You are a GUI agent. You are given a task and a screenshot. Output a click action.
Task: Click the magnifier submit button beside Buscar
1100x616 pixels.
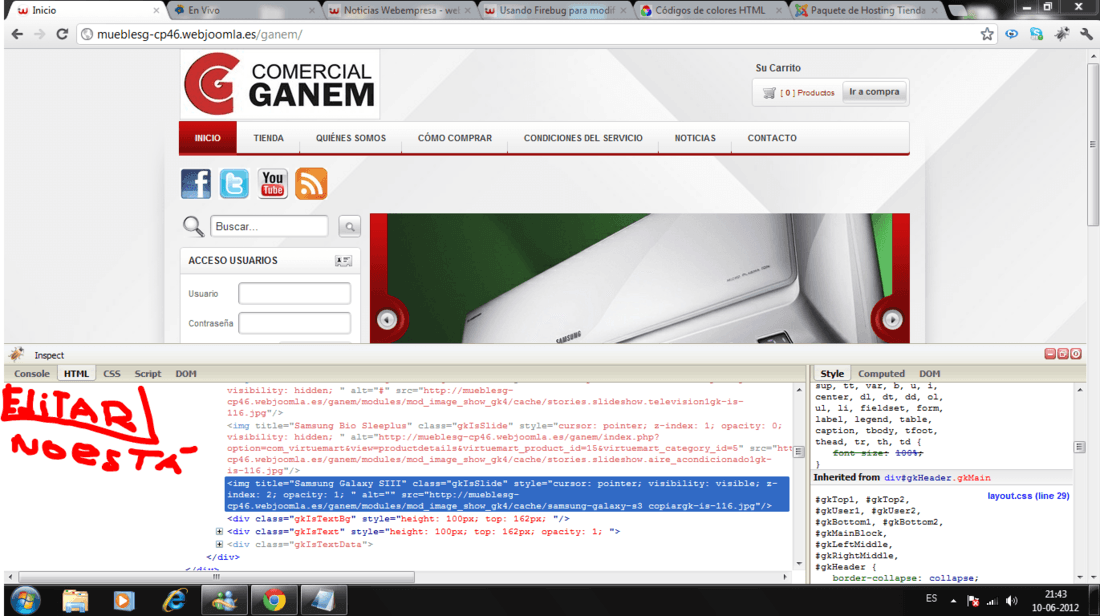[x=349, y=227]
